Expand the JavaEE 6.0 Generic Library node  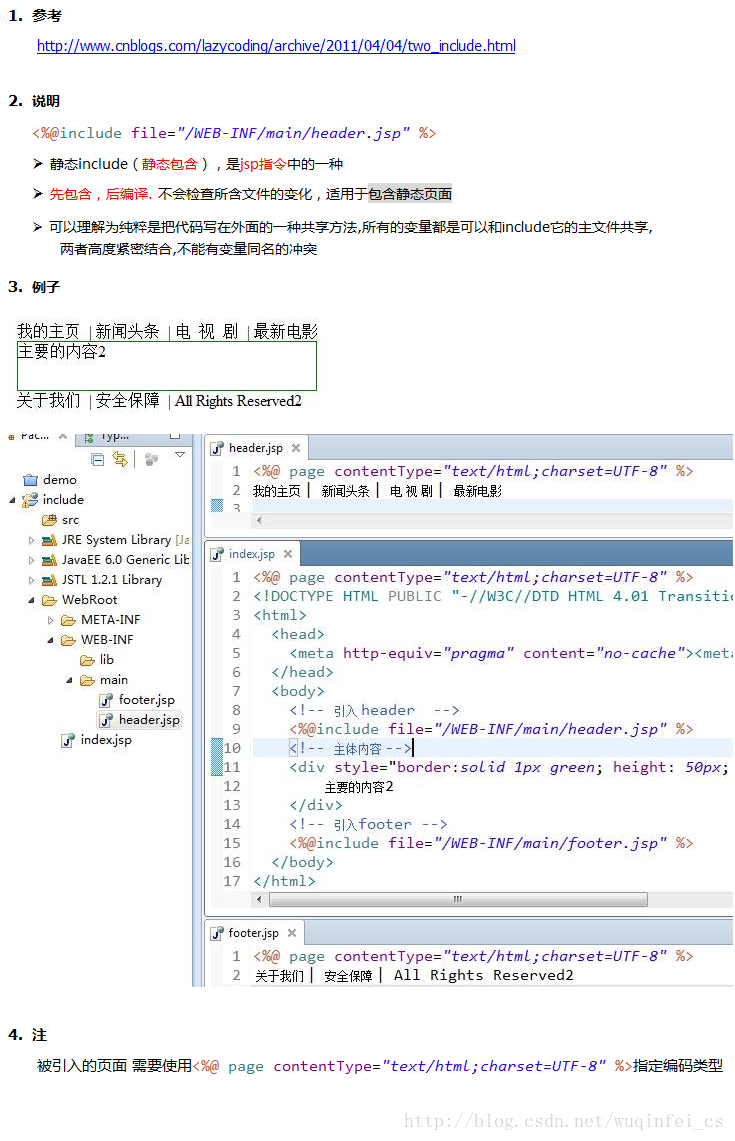tap(31, 560)
